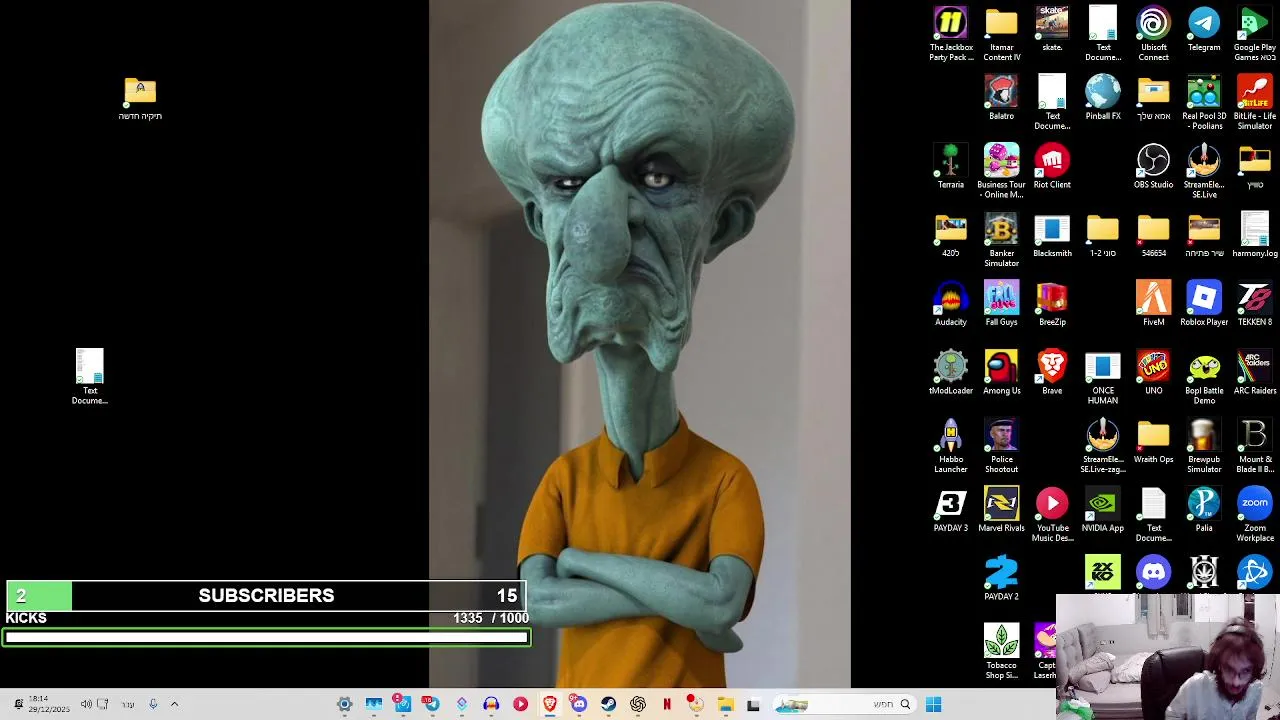This screenshot has height=720, width=1280.
Task: Open Mount & Blade II shortcut
Action: 1254,447
